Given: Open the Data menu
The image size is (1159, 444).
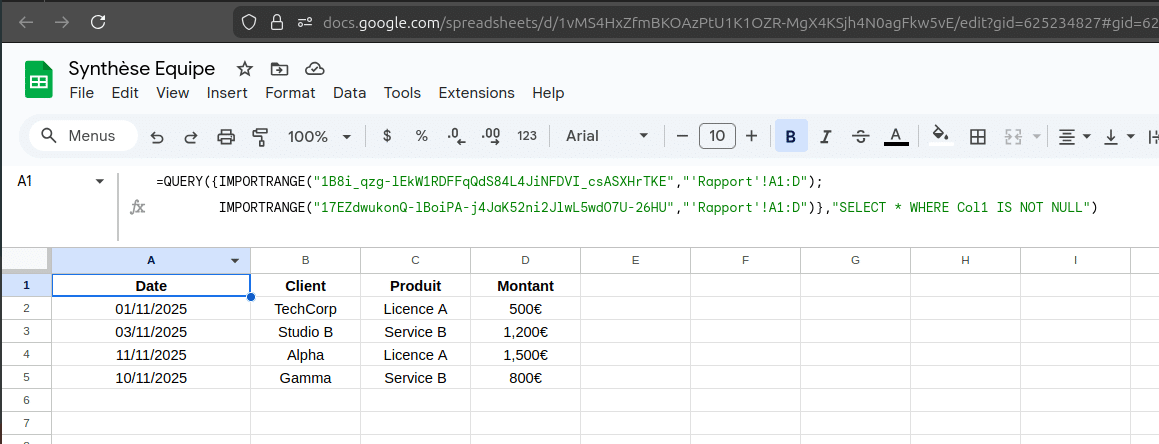Looking at the screenshot, I should pos(350,93).
